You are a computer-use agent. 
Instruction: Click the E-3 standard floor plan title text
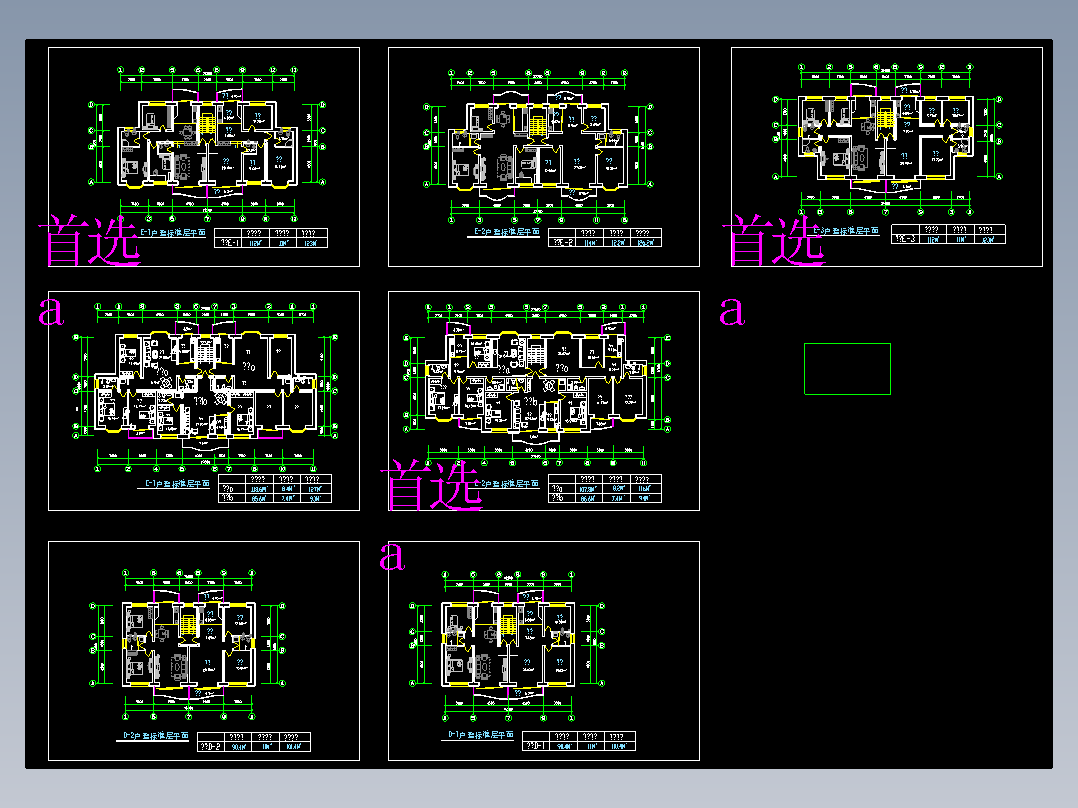coord(846,230)
